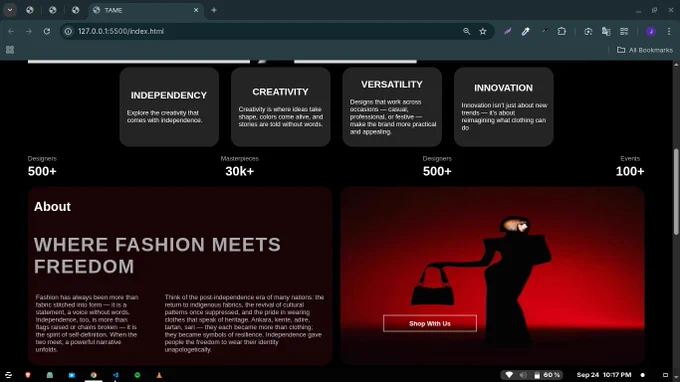680x382 pixels.
Task: Click the Events 100+ statistic
Action: point(630,167)
